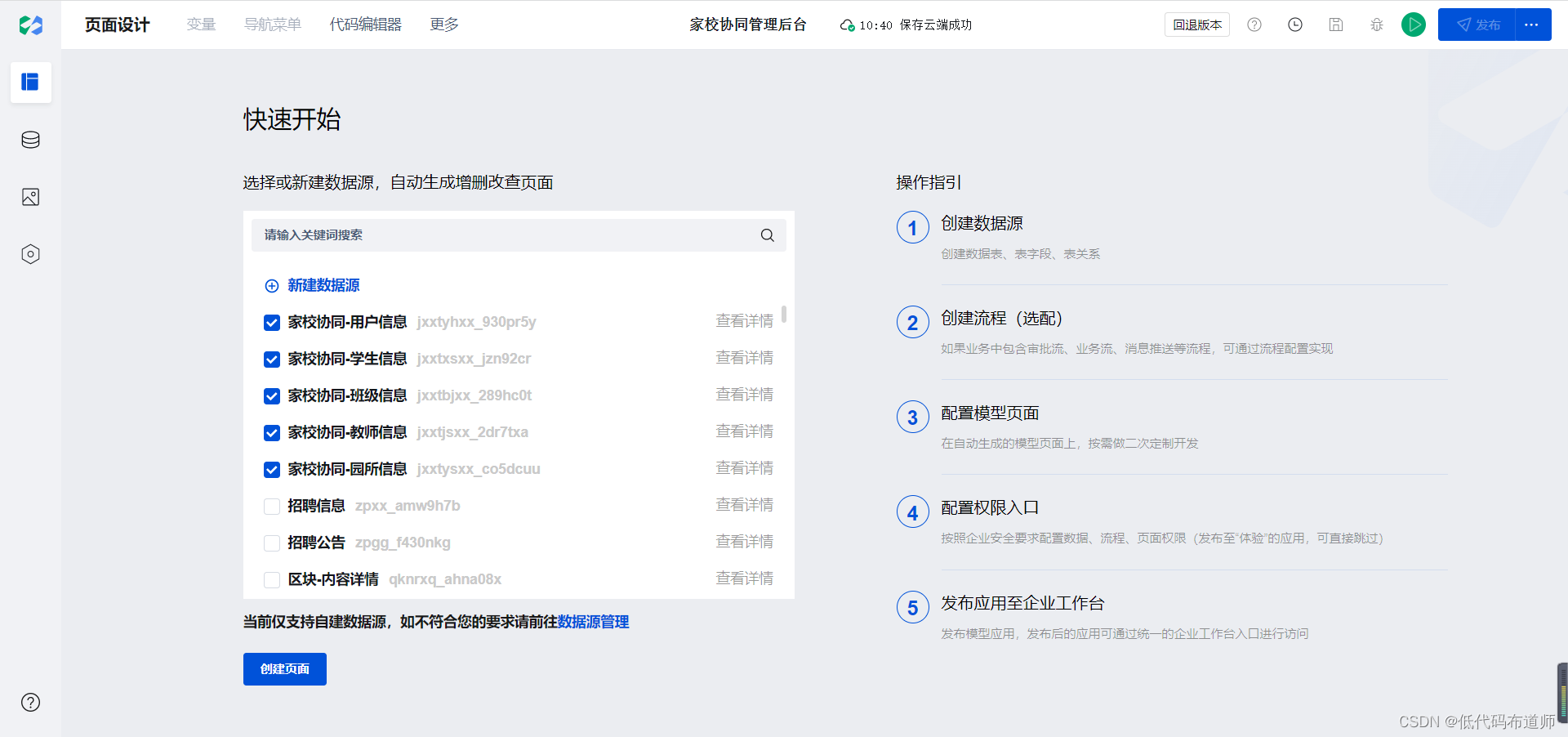
Task: Uncheck 家校协同-班级信息 checkbox
Action: pos(272,396)
